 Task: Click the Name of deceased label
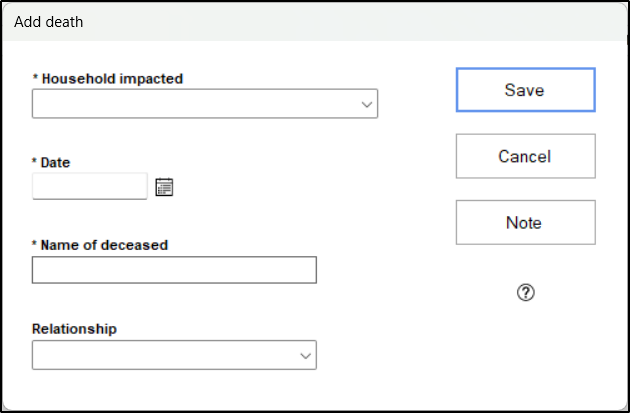pos(105,245)
